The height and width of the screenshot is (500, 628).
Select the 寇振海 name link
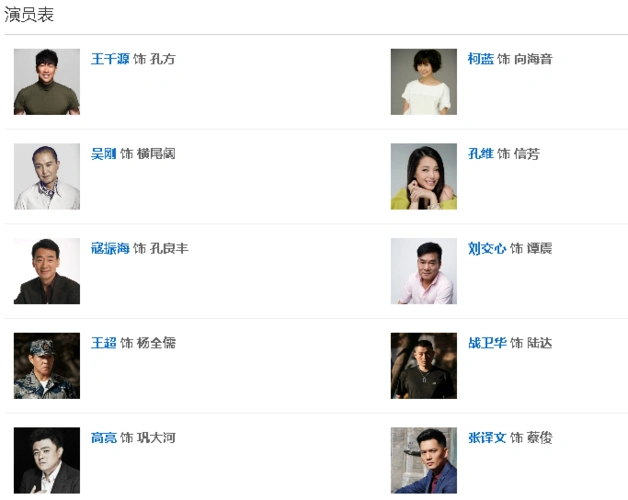(110, 248)
